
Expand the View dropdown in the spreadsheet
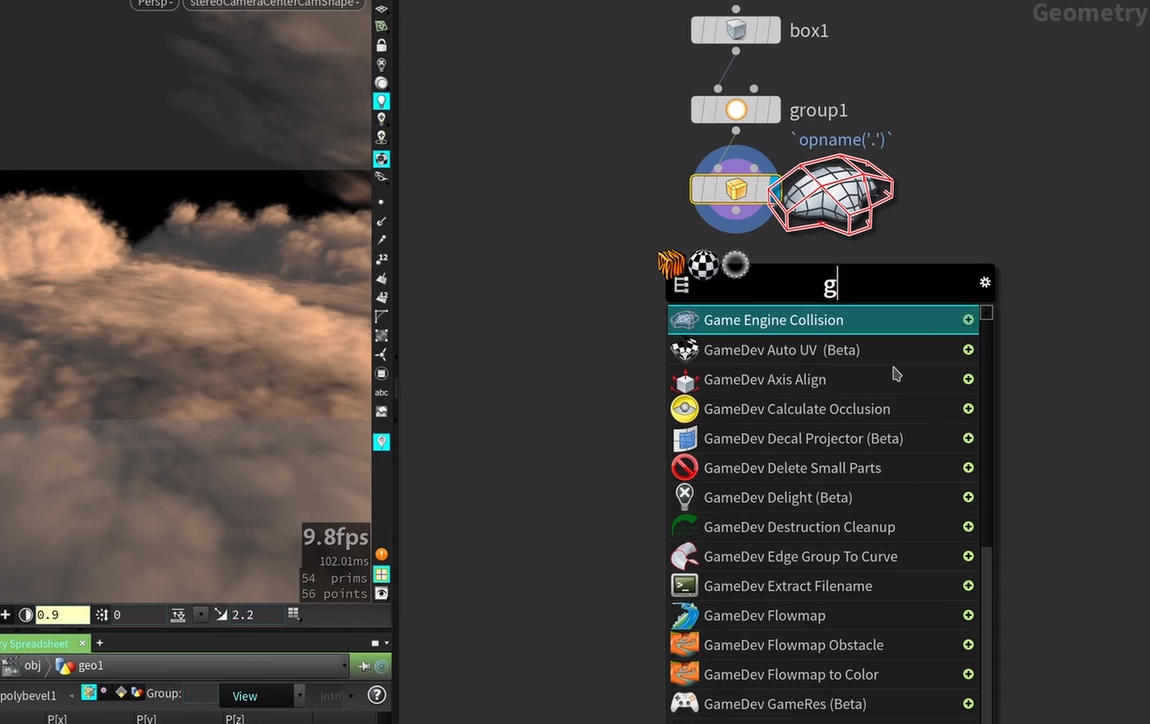pos(299,696)
